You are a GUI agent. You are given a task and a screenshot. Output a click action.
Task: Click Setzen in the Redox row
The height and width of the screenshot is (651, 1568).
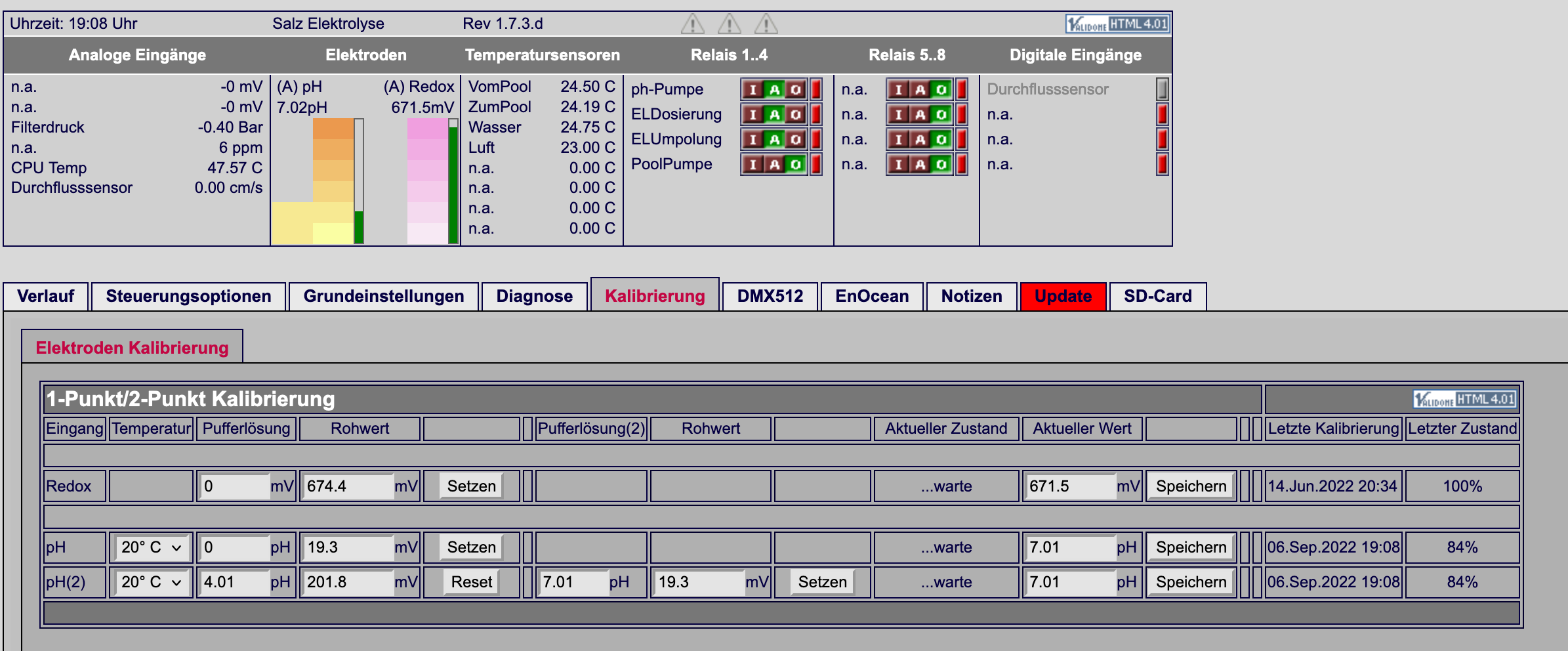[x=472, y=486]
